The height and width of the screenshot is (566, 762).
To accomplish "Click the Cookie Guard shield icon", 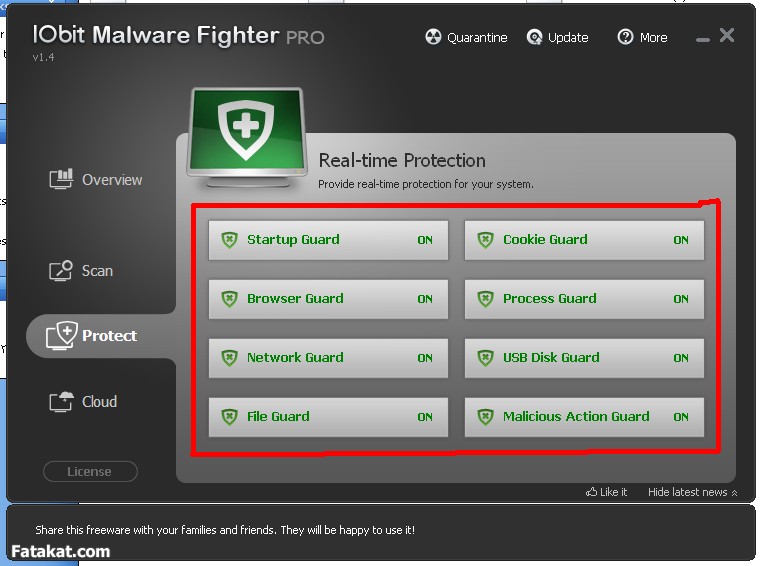I will coord(485,240).
